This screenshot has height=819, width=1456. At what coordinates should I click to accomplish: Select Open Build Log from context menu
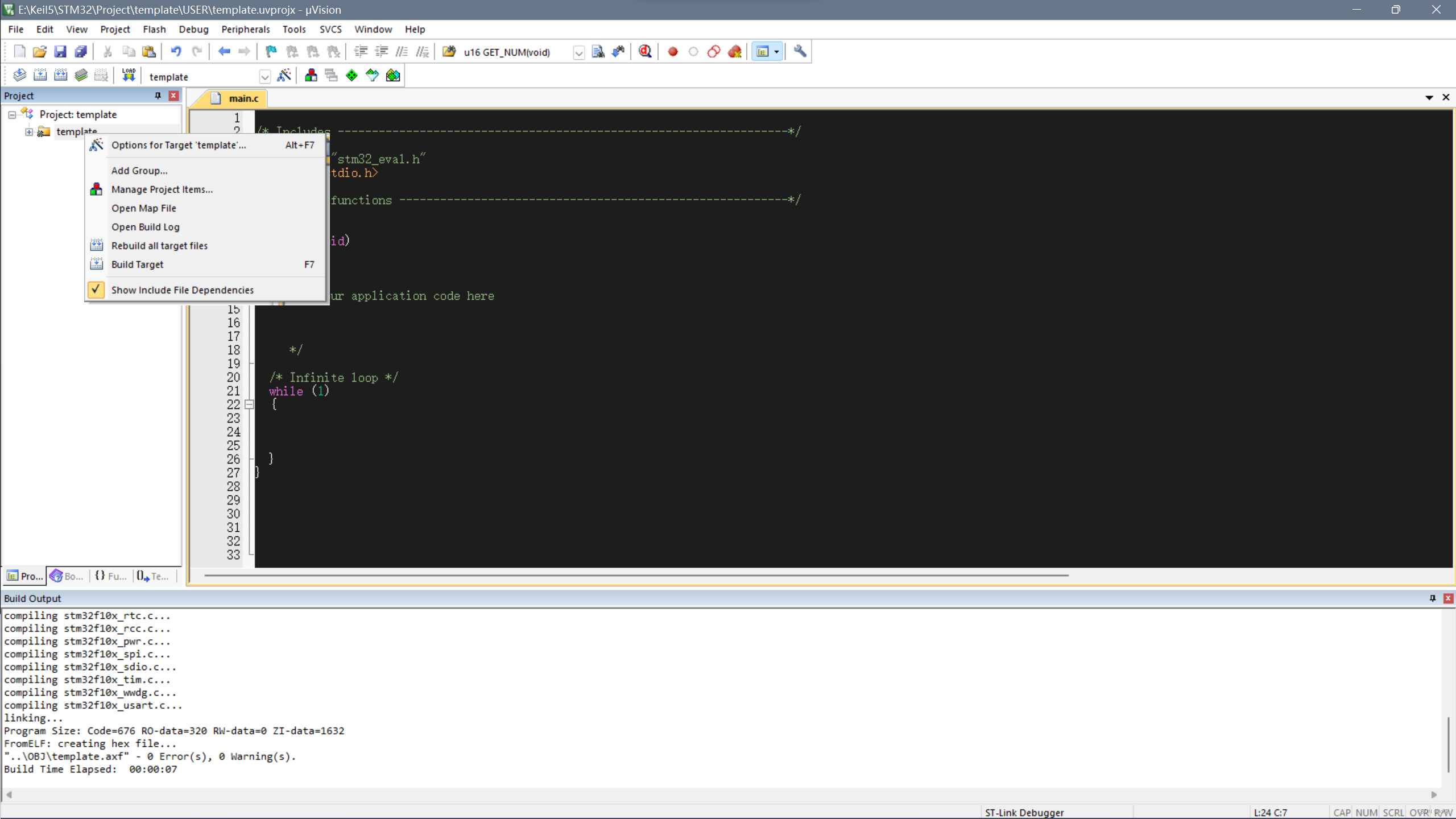[146, 226]
